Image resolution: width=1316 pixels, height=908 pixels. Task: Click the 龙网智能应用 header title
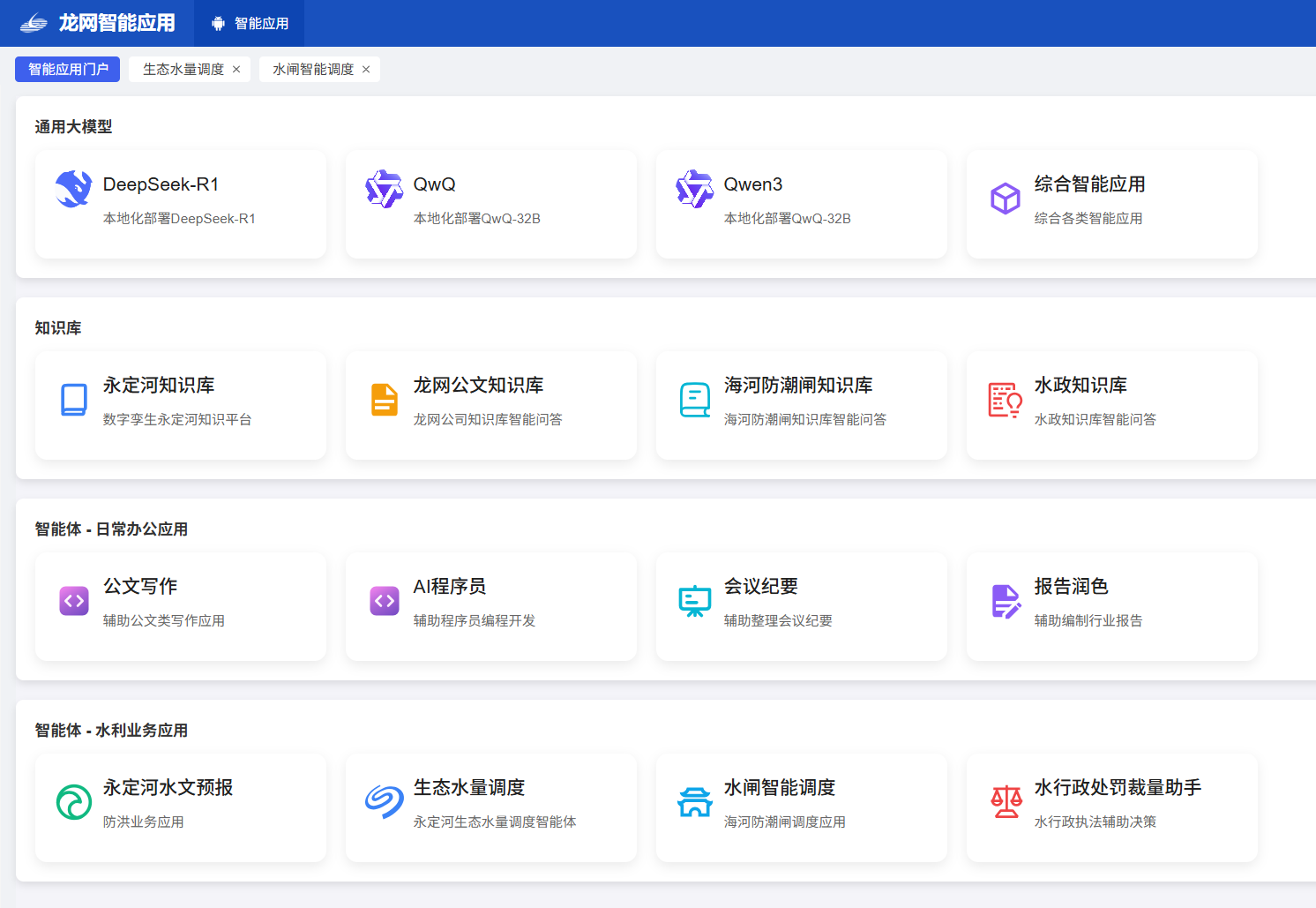[x=117, y=23]
